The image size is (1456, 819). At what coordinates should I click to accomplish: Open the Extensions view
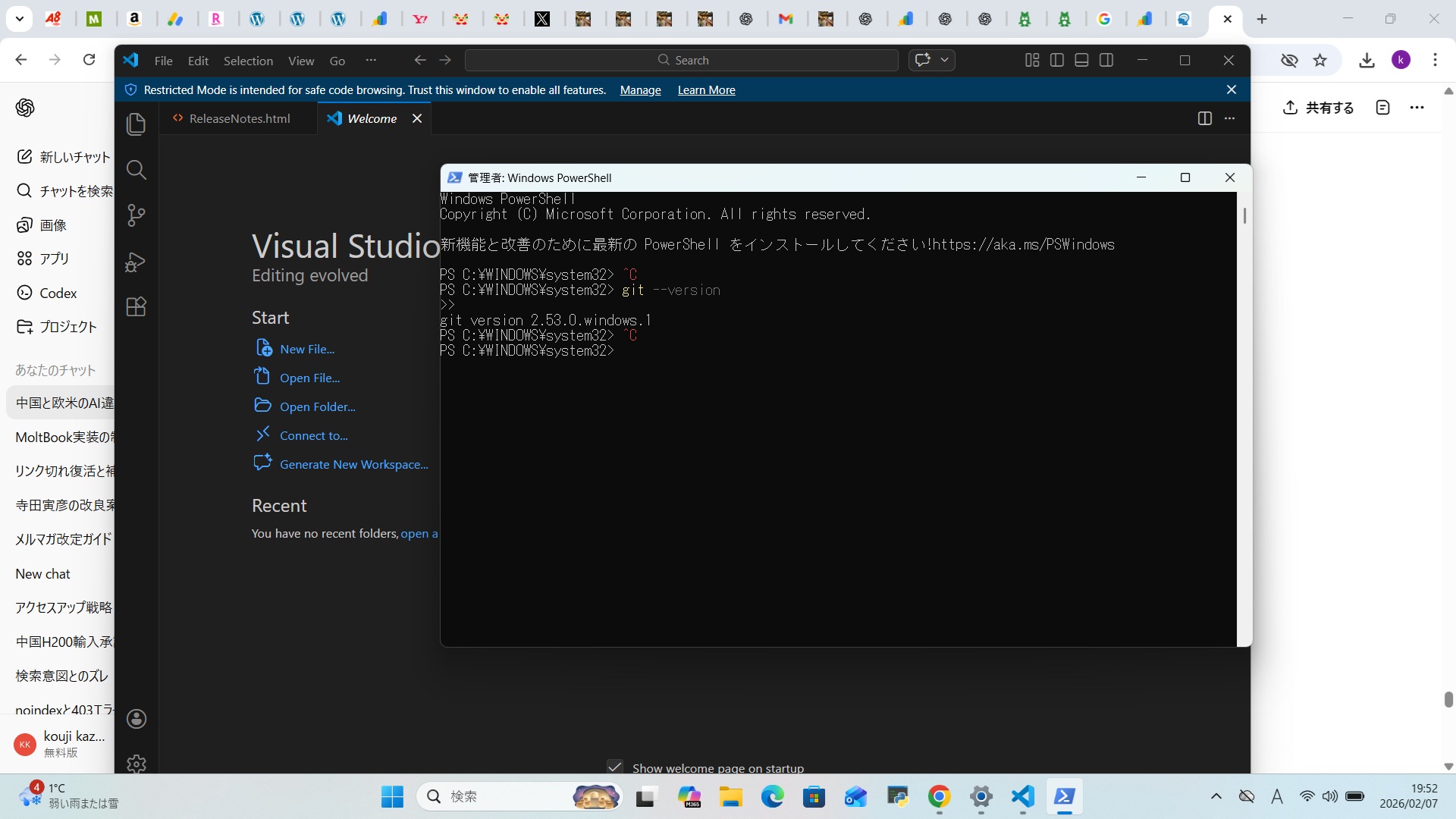(x=136, y=307)
